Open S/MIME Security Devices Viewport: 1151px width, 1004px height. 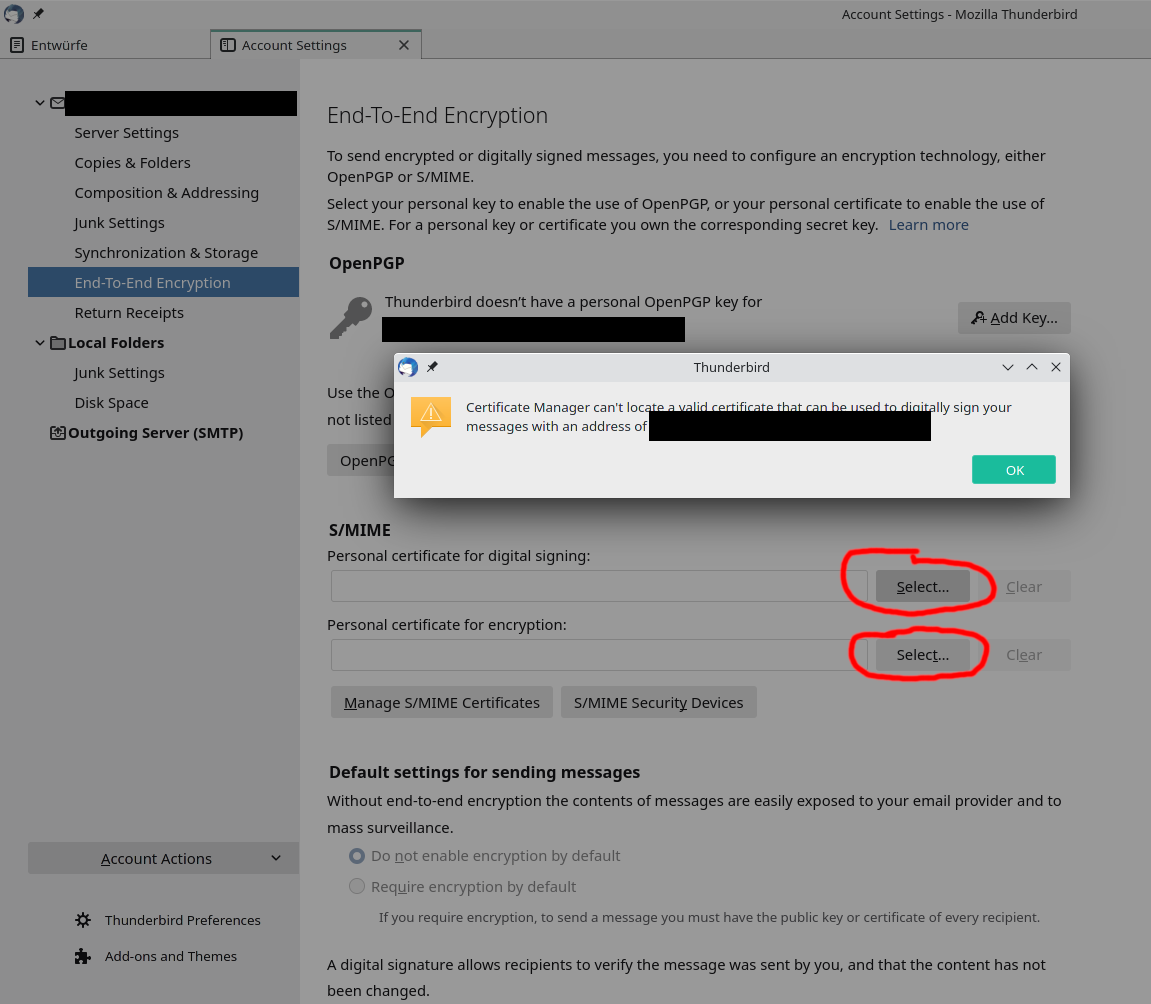658,702
